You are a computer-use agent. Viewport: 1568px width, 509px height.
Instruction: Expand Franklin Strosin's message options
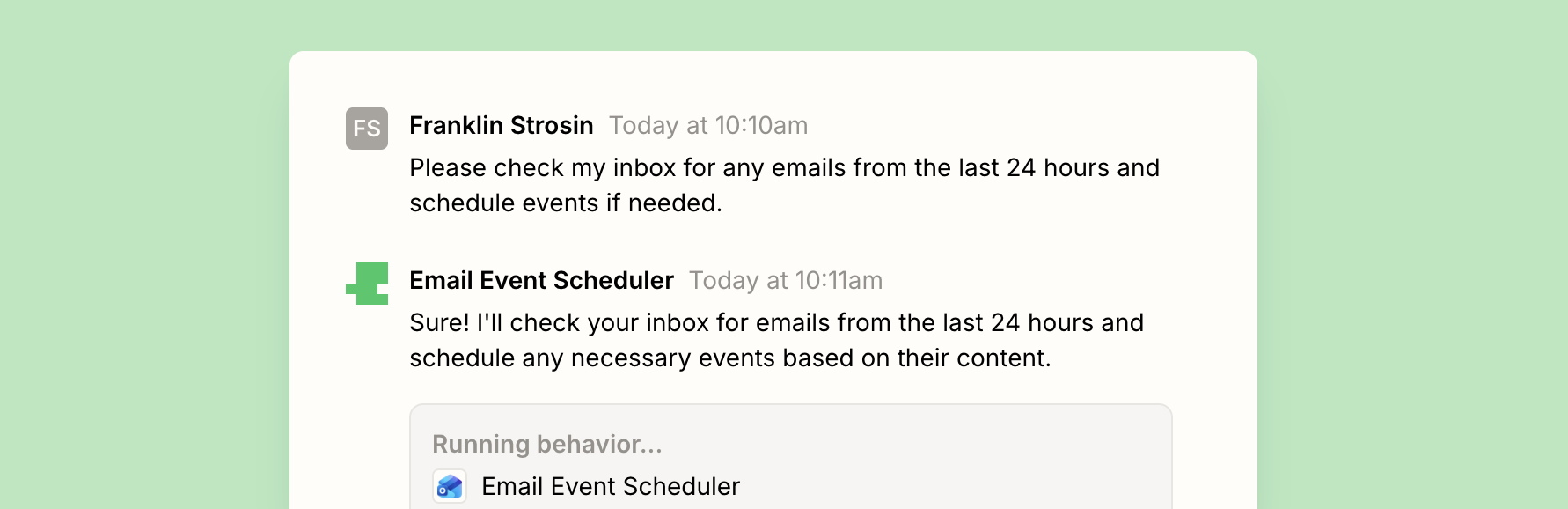784,185
